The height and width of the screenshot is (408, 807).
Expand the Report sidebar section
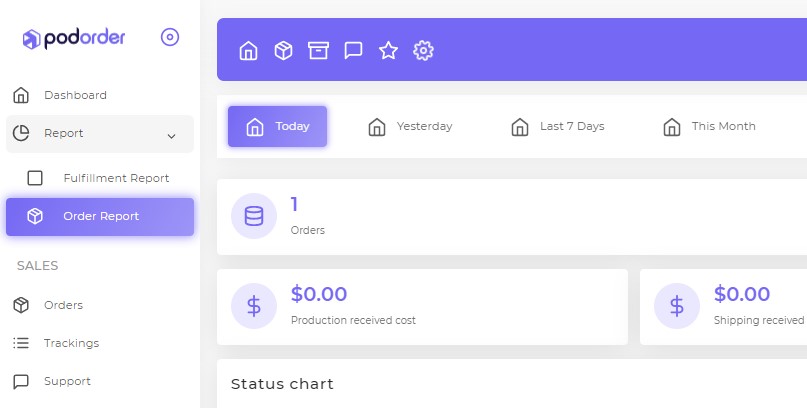[x=100, y=134]
